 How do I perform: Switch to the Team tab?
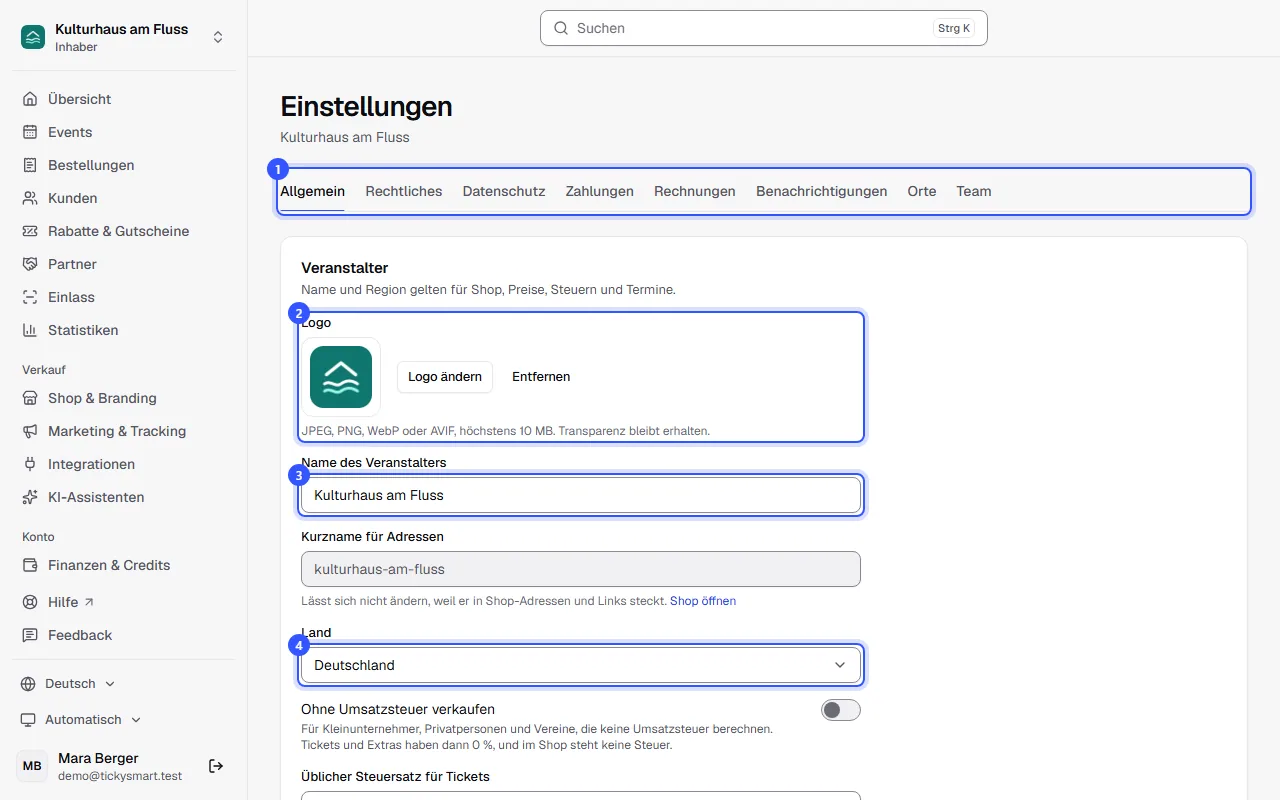coord(974,191)
